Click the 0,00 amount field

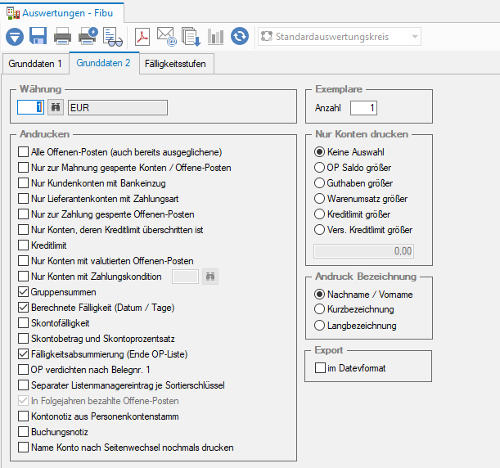click(364, 251)
